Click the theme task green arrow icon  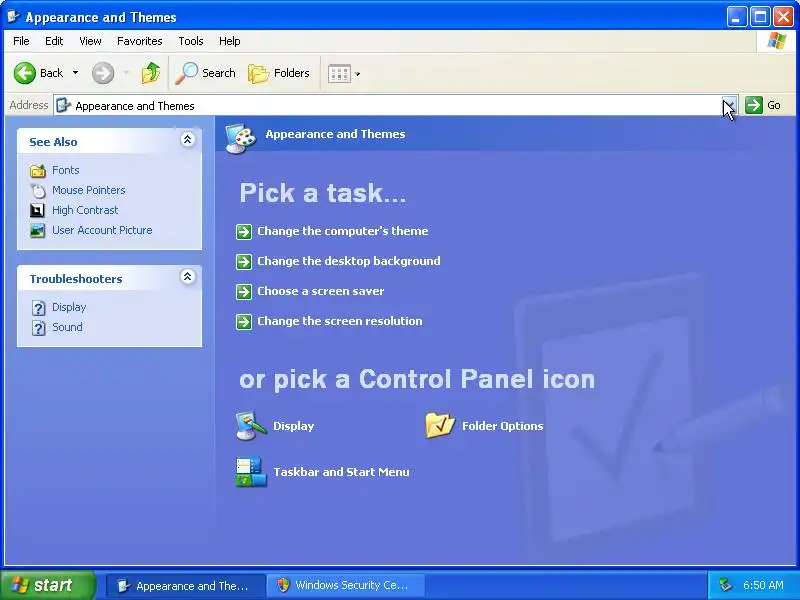244,232
